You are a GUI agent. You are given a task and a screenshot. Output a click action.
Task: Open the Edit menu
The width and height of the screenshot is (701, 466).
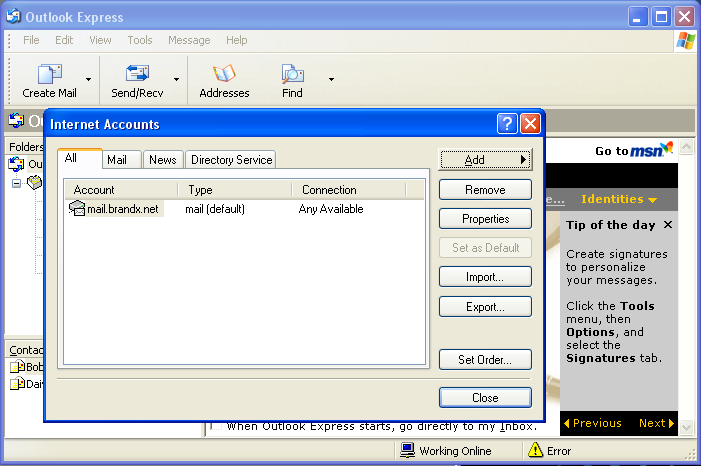(x=64, y=40)
